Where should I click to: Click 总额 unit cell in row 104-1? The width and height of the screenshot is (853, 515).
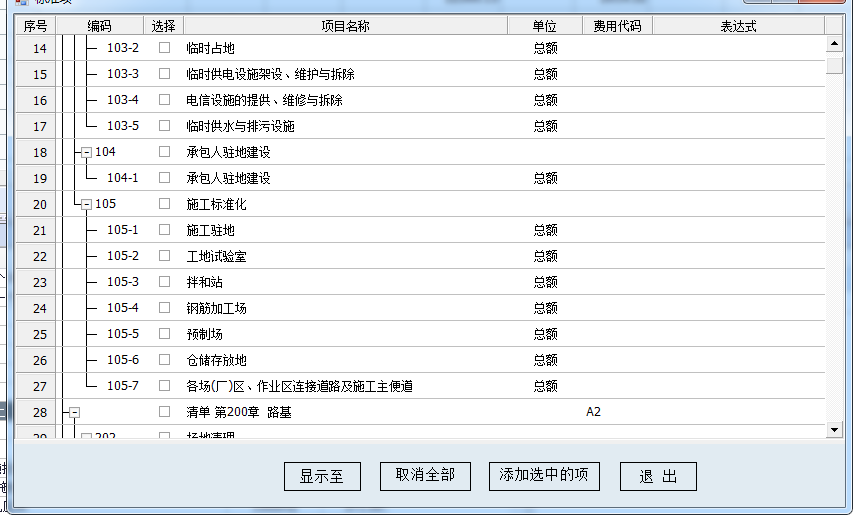coord(546,178)
